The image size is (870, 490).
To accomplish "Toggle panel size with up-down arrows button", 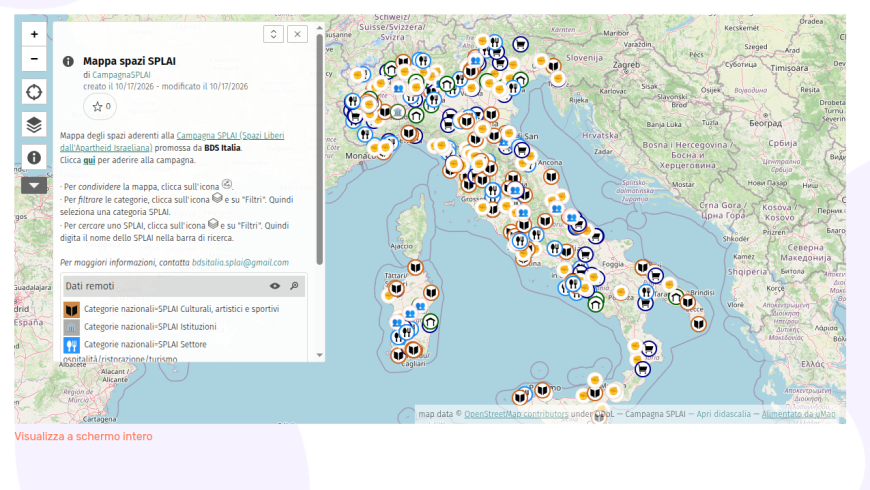I will (274, 34).
